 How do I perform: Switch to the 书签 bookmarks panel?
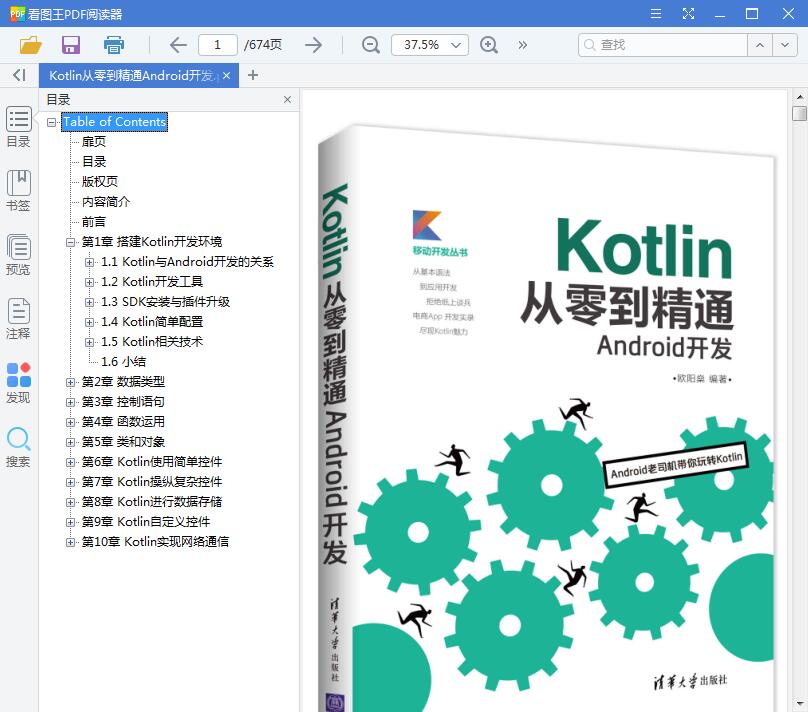[18, 190]
